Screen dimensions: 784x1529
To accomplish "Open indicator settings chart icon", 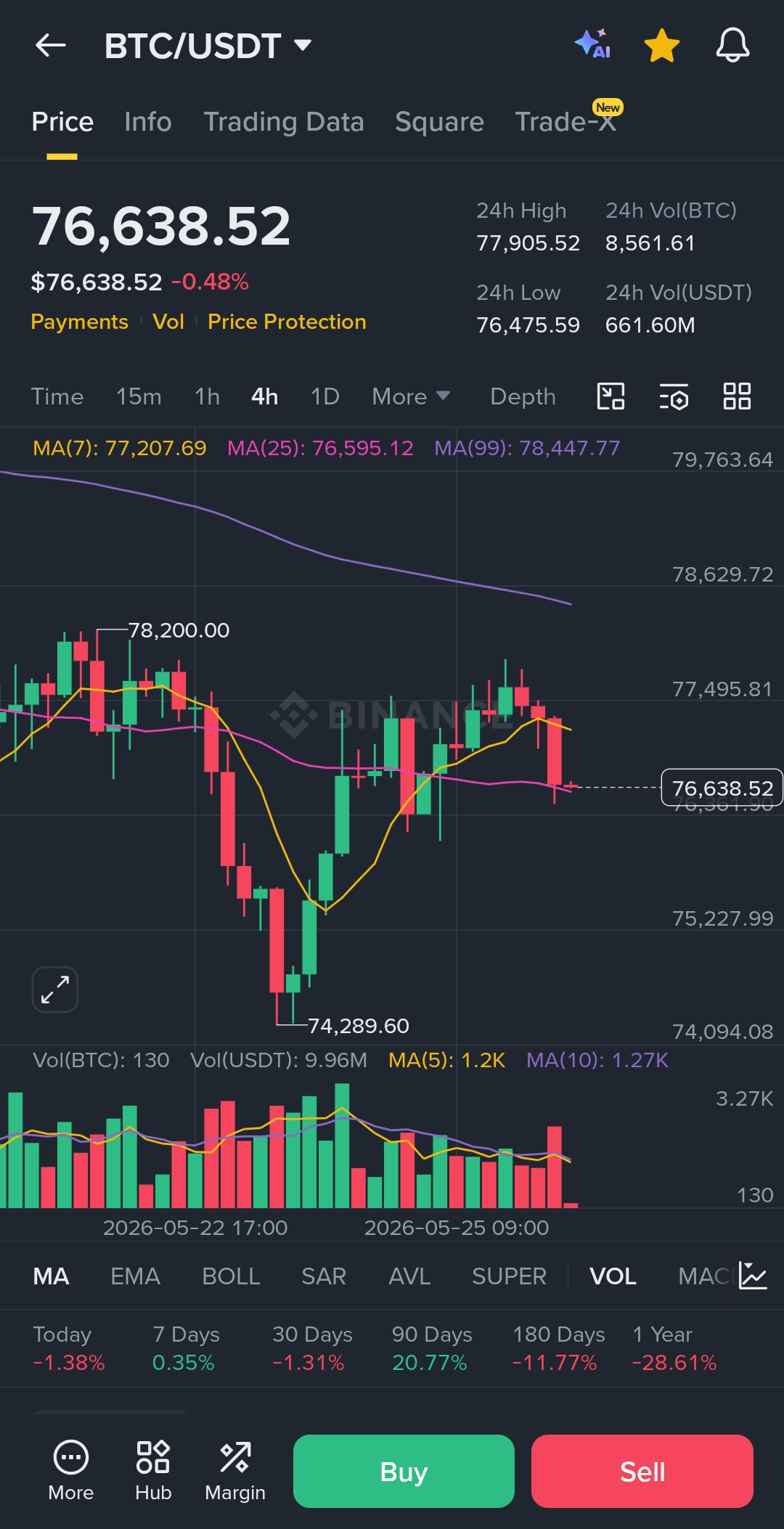I will point(753,1276).
